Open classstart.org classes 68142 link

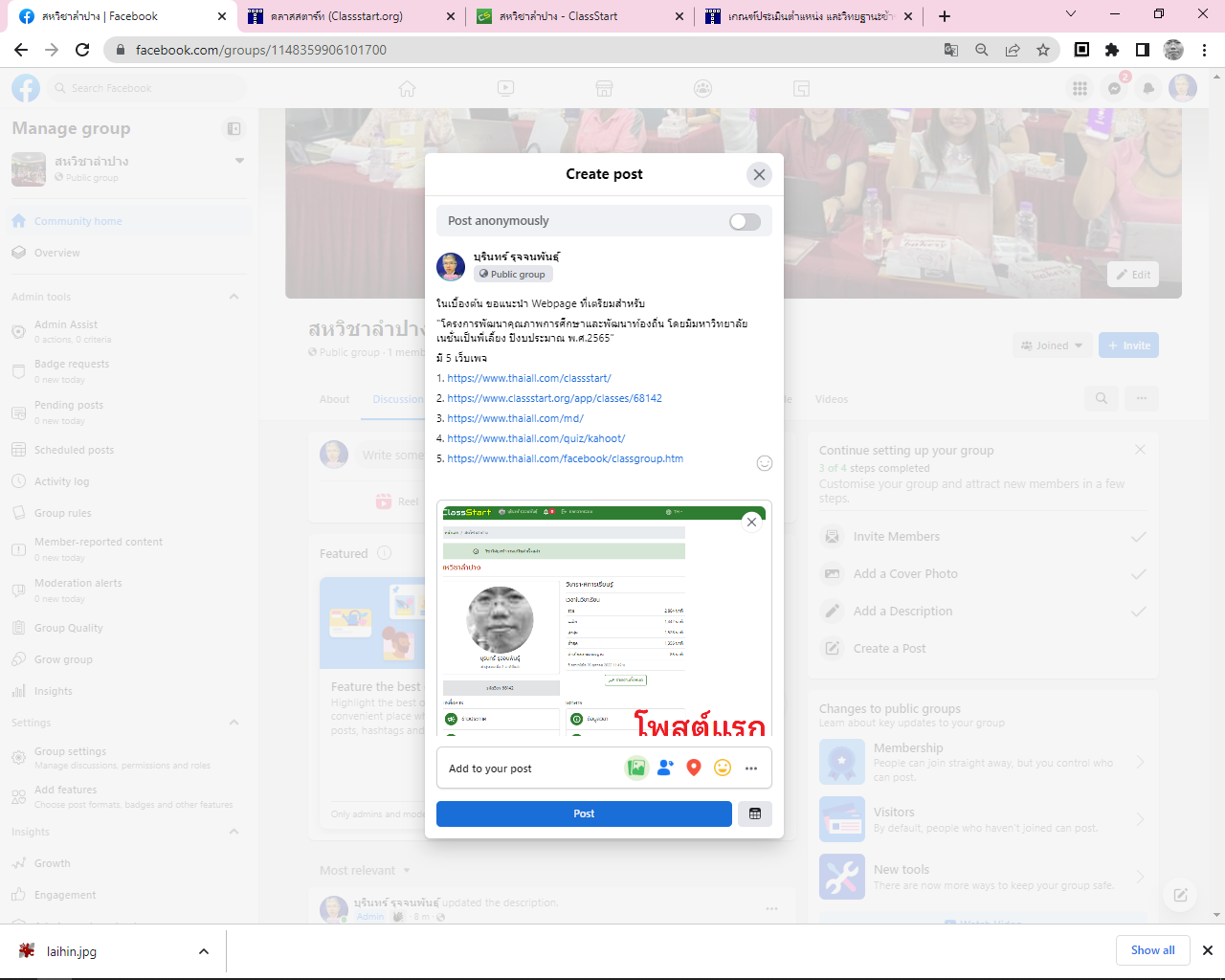[x=554, y=398]
